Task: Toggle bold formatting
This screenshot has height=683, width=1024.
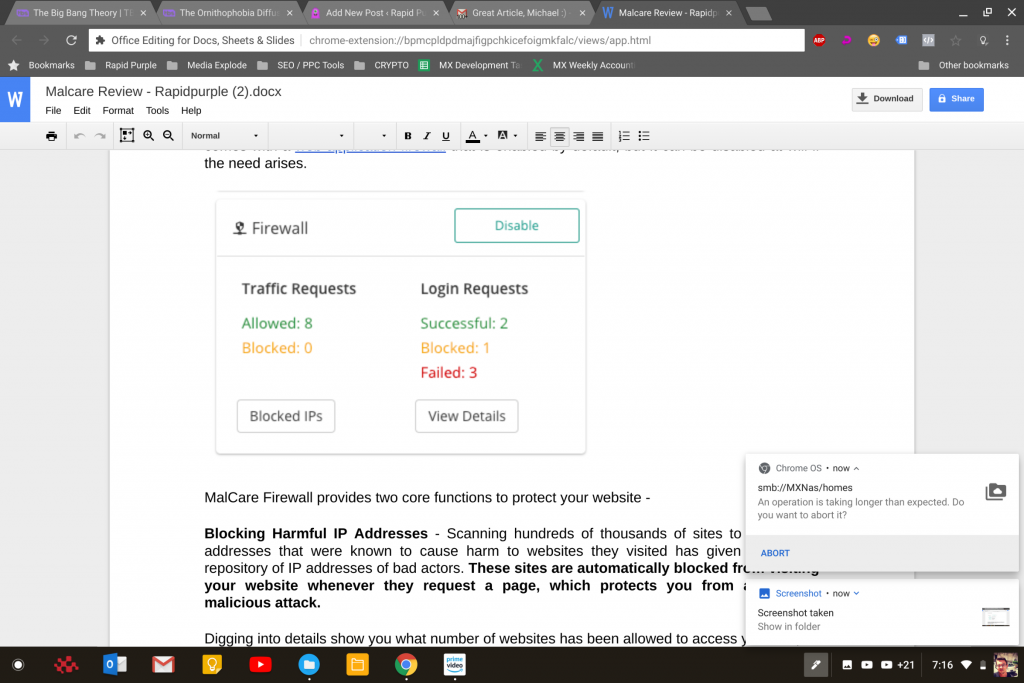Action: coord(408,136)
